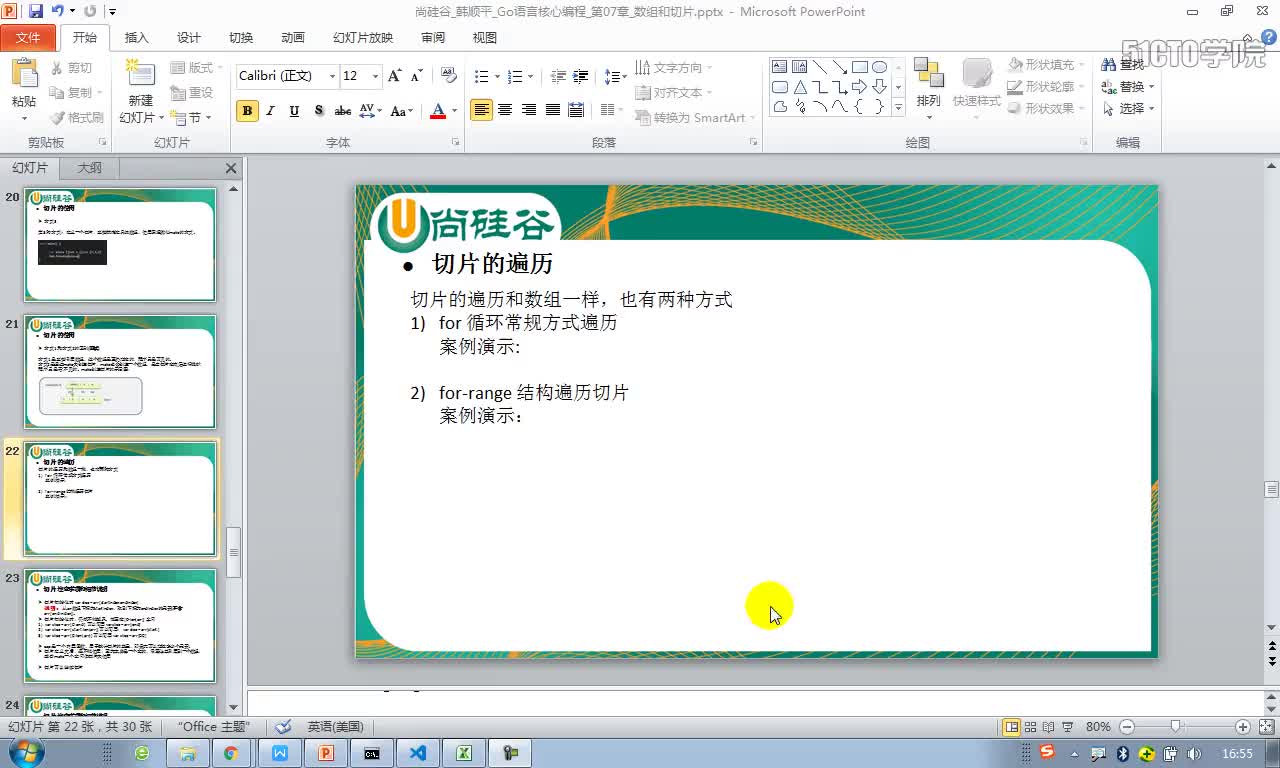Switch to Reading view icon
Screen dimensions: 1280x768
[1048, 727]
